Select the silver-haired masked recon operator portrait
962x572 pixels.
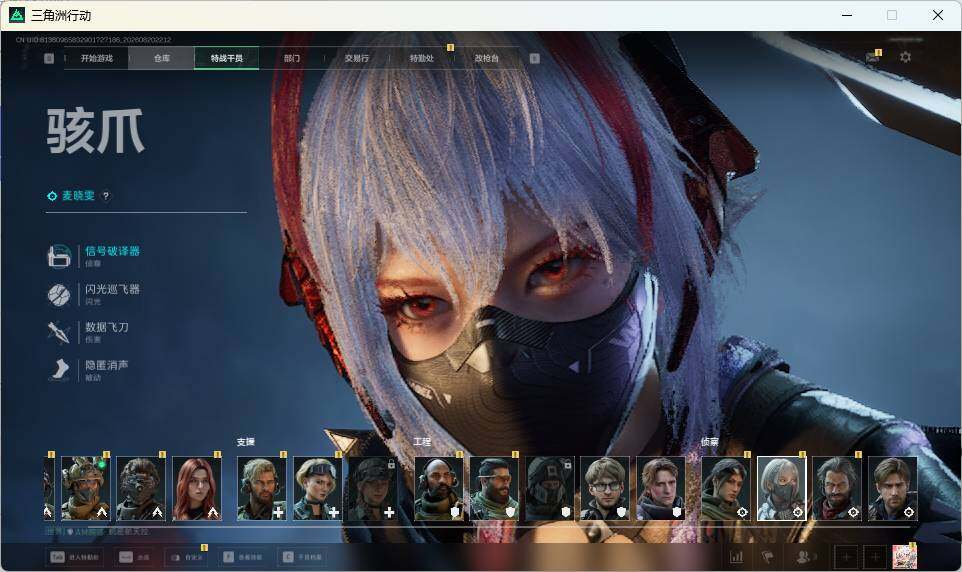point(782,489)
